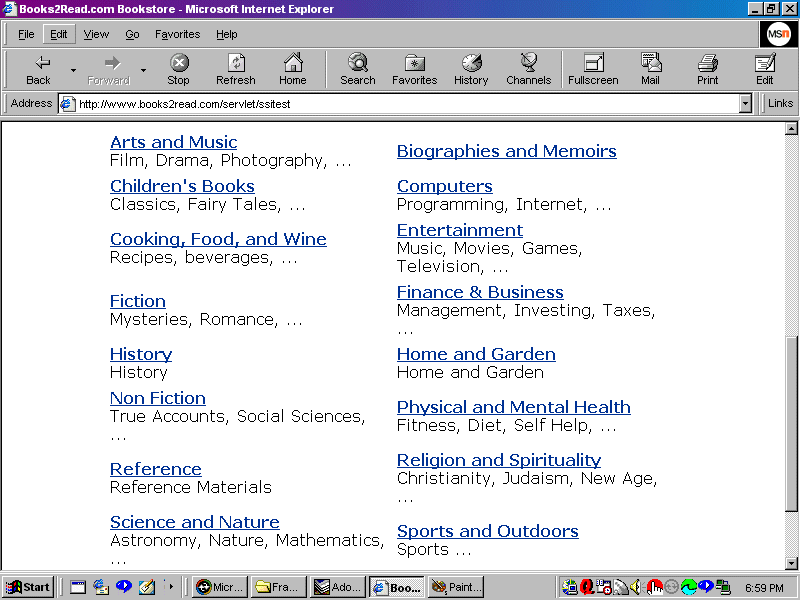
Task: Open Finance & Business link
Action: pos(480,292)
